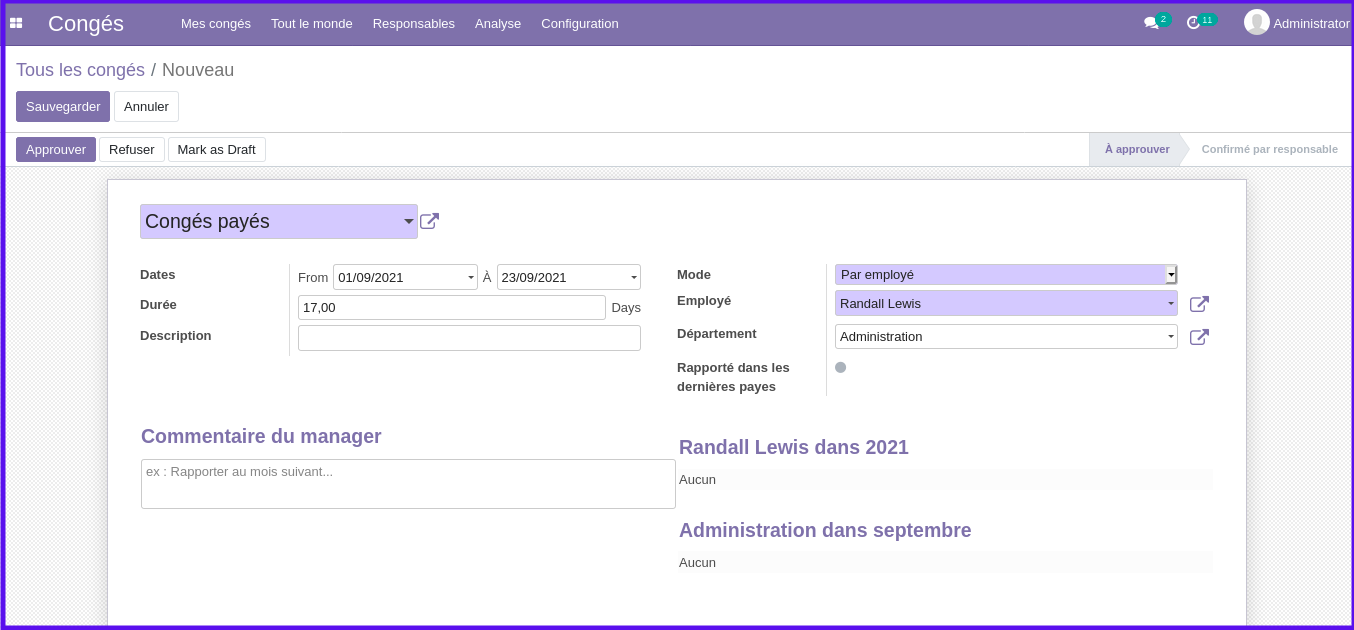
Task: Open the apps grid menu icon
Action: [x=16, y=23]
